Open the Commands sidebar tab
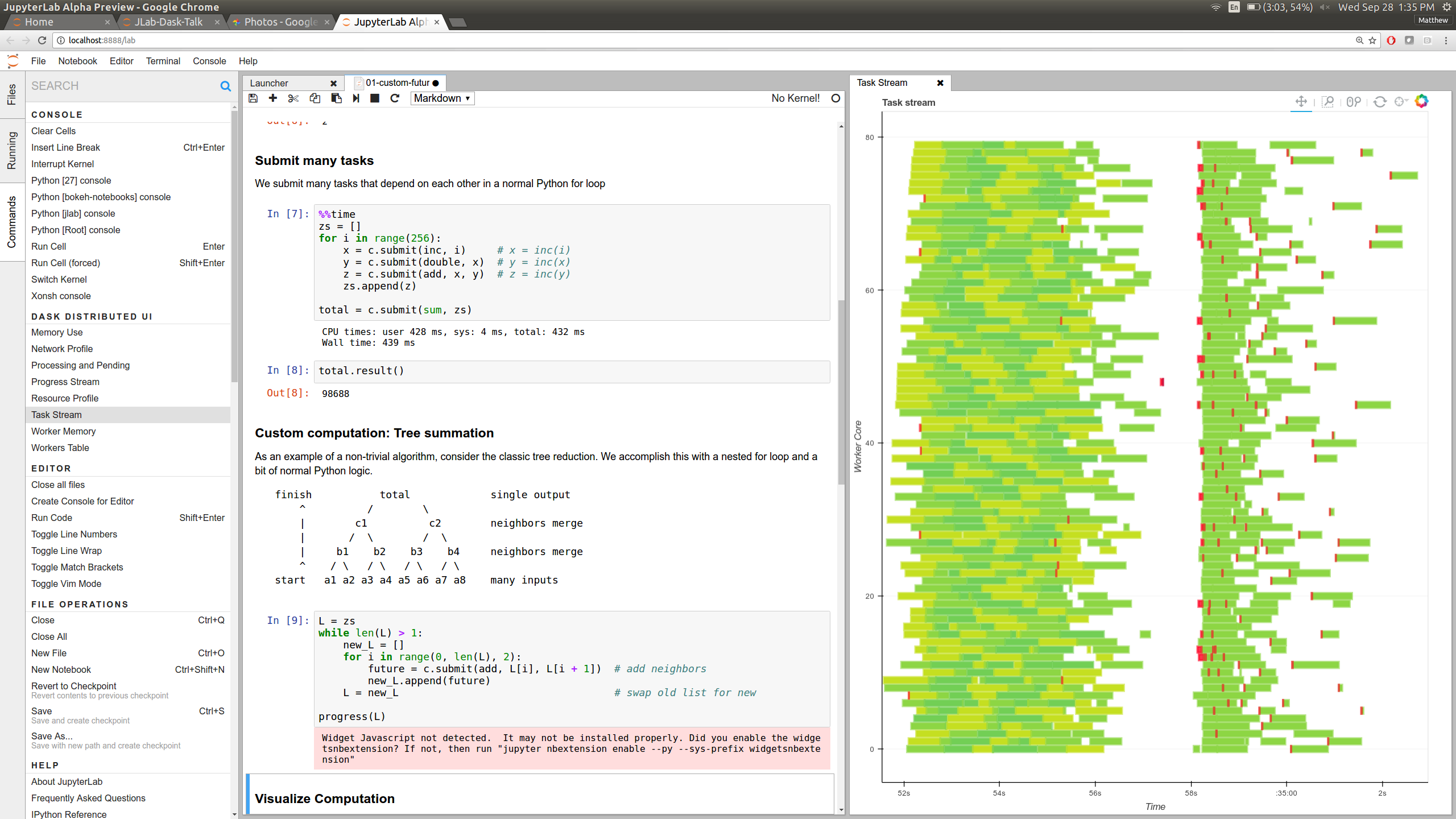This screenshot has width=1456, height=819. pyautogui.click(x=11, y=222)
